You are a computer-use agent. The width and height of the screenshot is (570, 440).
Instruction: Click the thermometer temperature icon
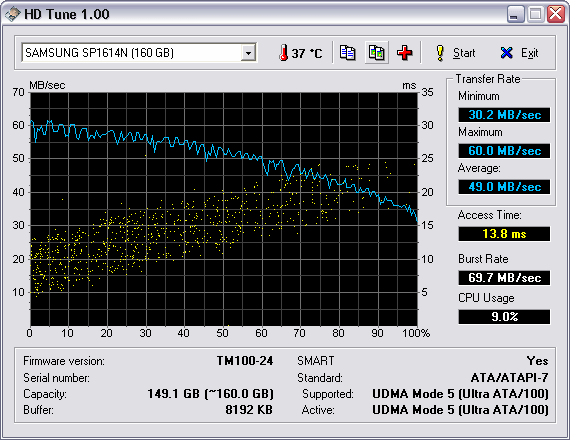point(284,53)
